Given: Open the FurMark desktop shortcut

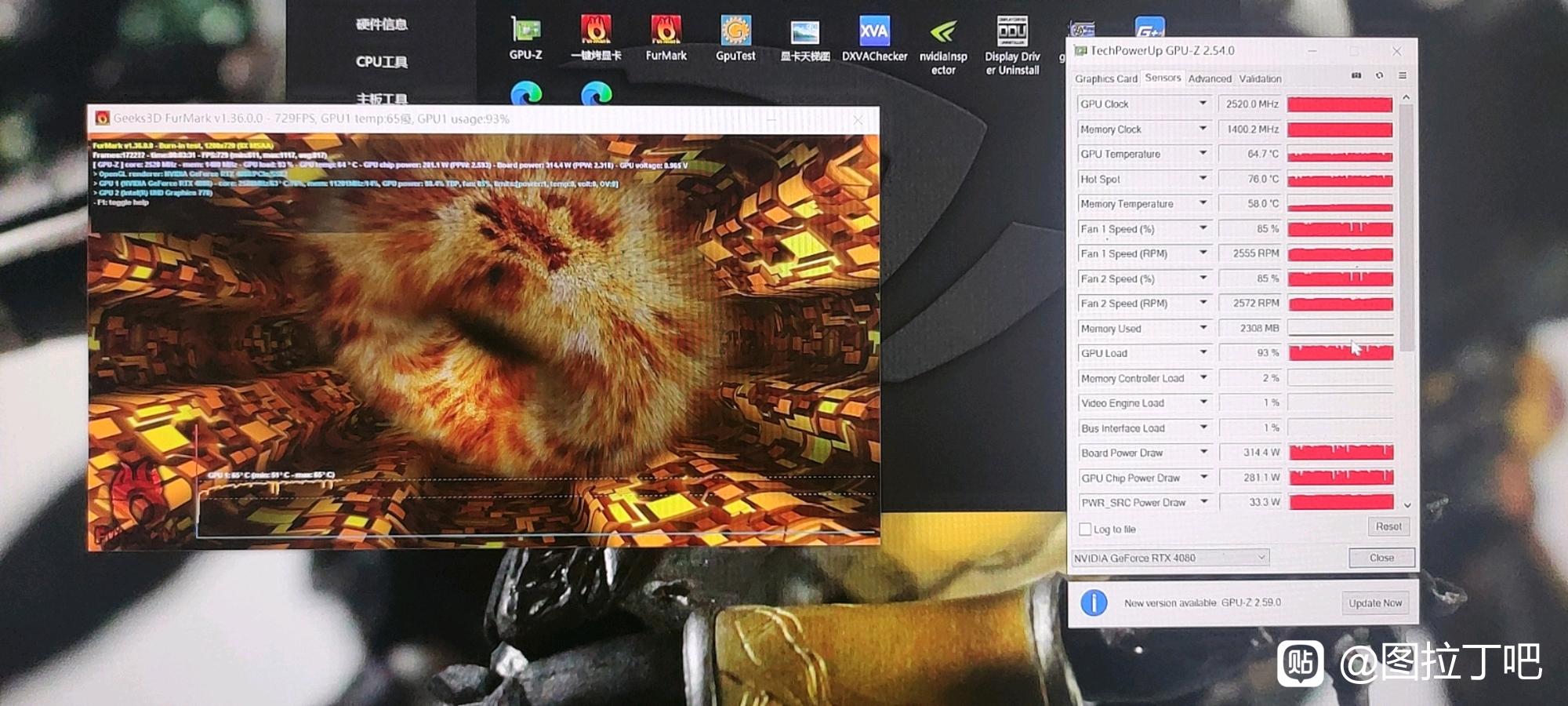Looking at the screenshot, I should click(x=666, y=38).
